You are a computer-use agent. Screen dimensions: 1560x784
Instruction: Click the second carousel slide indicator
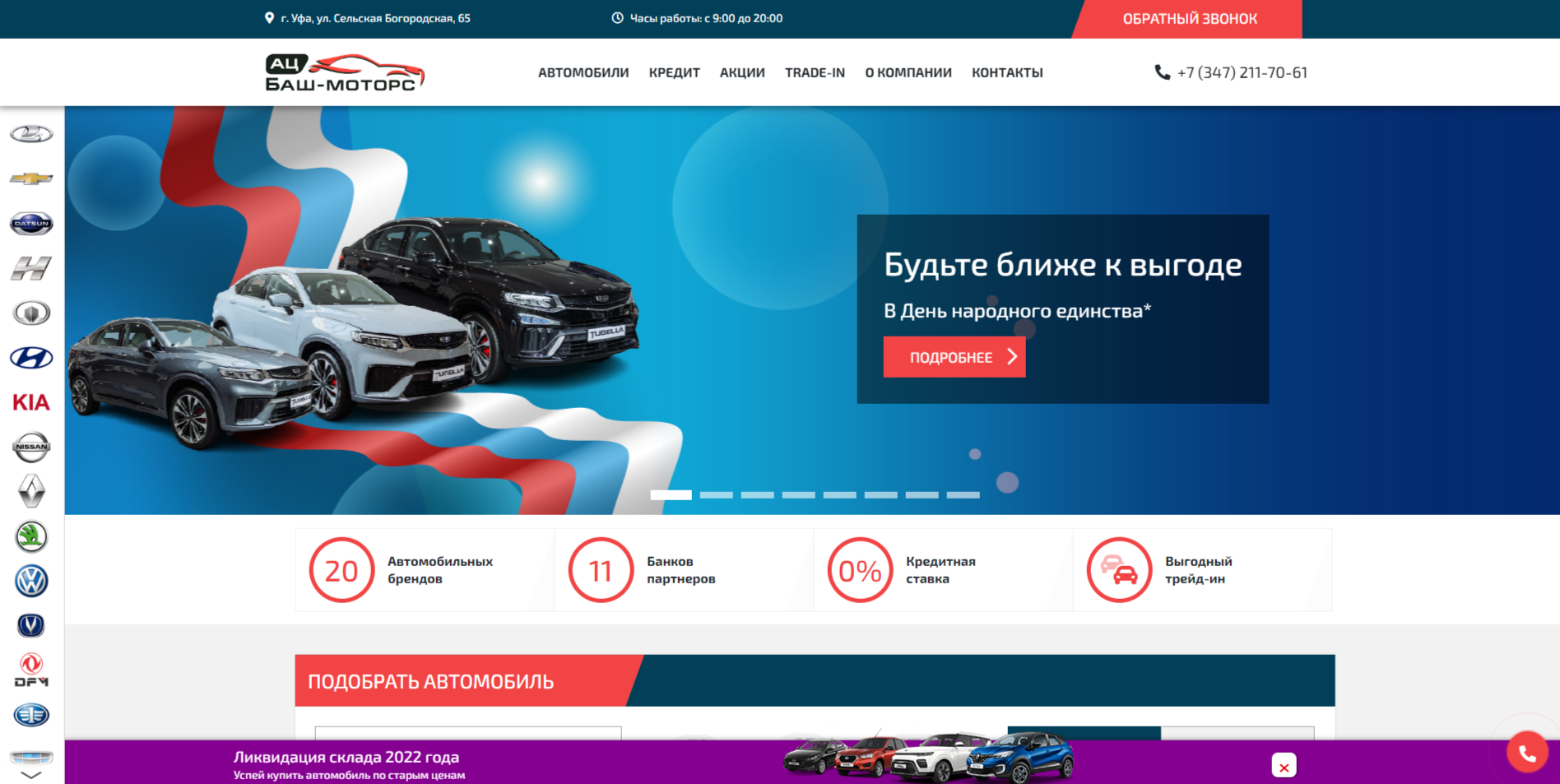(x=716, y=495)
